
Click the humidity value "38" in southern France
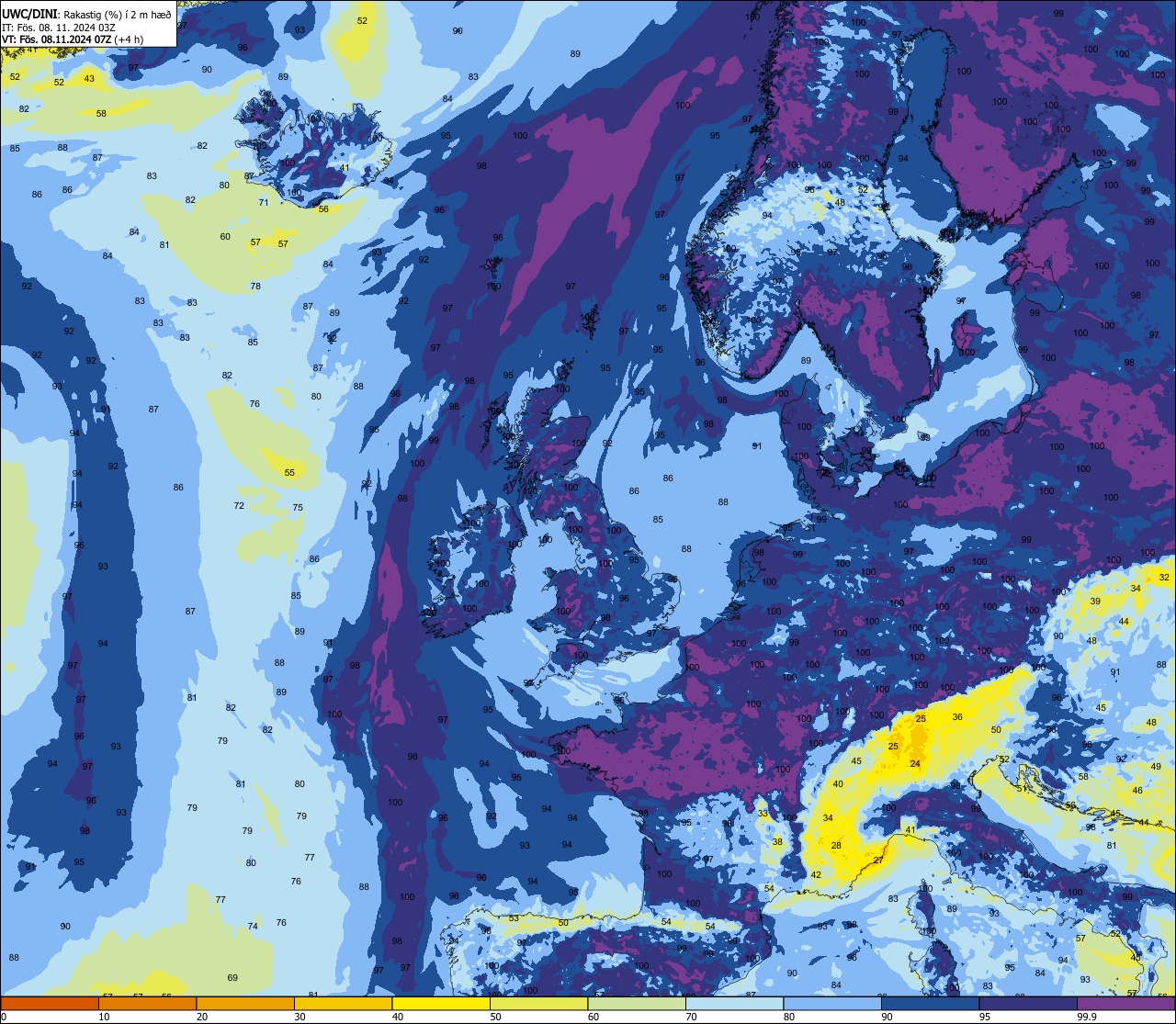click(777, 841)
